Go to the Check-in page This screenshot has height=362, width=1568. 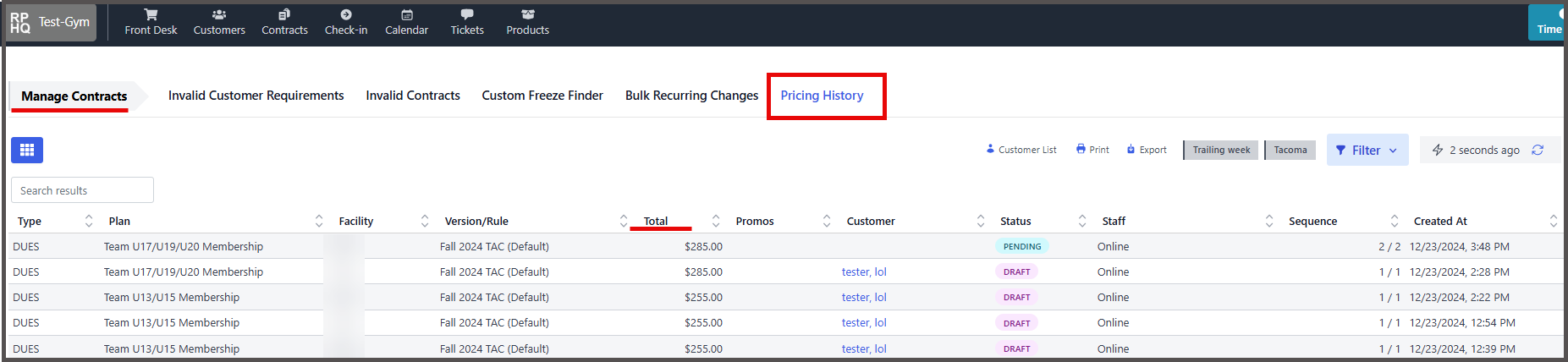pyautogui.click(x=346, y=22)
